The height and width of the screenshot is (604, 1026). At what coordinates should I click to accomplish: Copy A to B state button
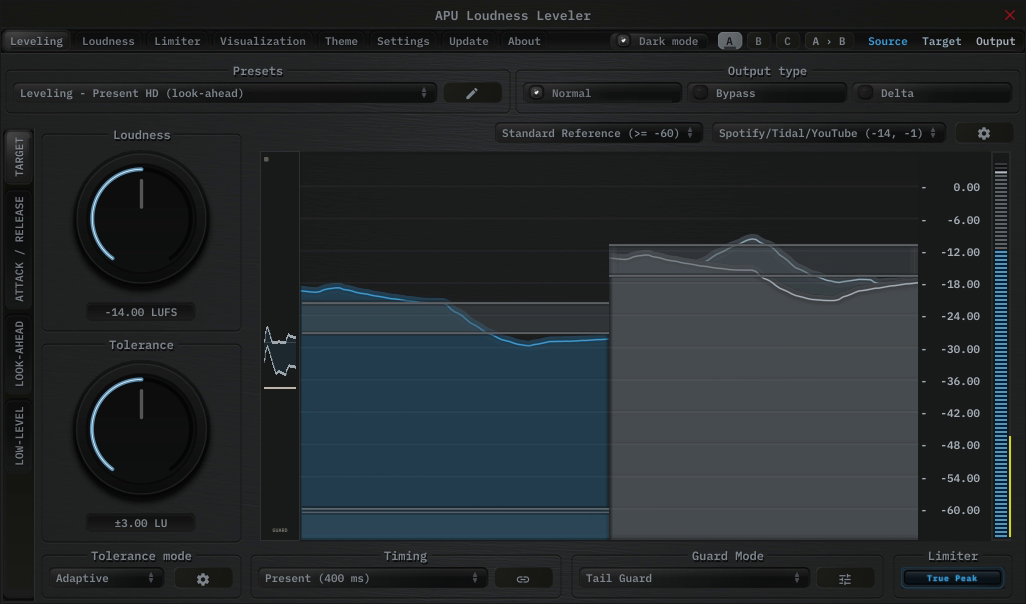828,41
